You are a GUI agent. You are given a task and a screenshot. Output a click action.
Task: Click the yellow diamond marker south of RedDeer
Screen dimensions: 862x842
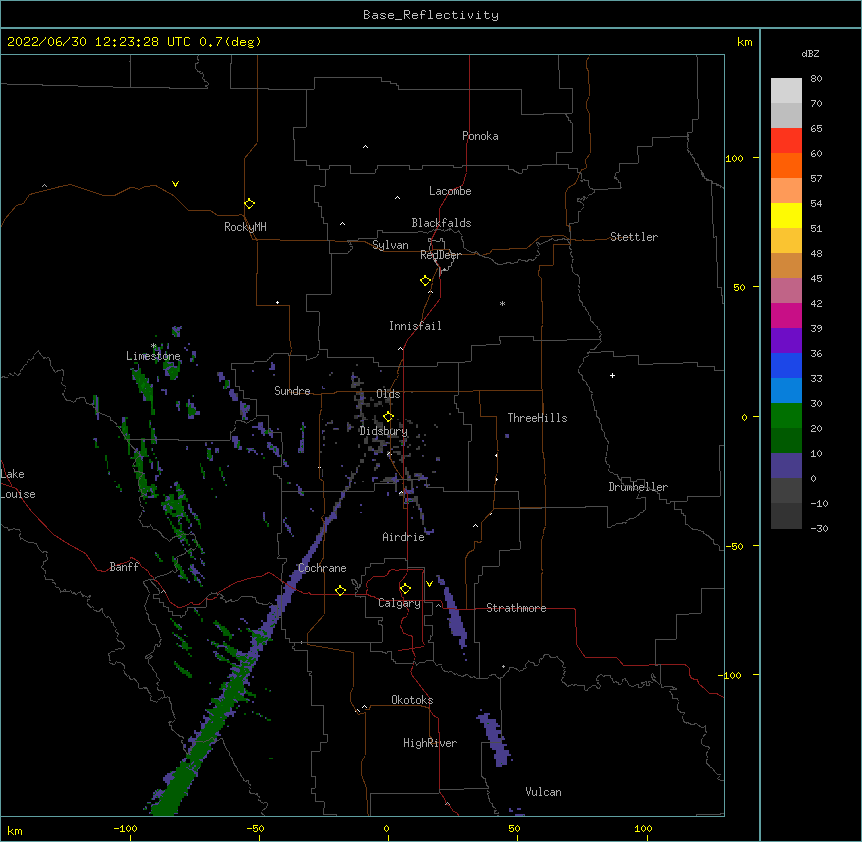click(x=425, y=281)
